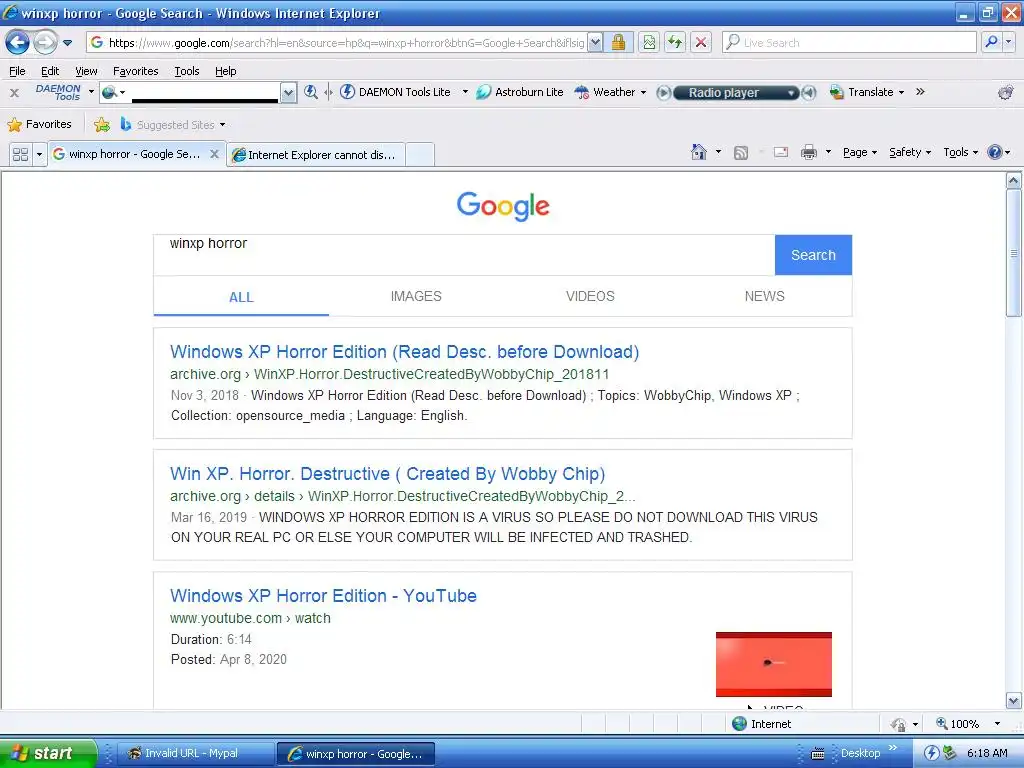This screenshot has height=768, width=1024.
Task: Open DAEMON Tools Lite toolbar button
Action: (396, 92)
